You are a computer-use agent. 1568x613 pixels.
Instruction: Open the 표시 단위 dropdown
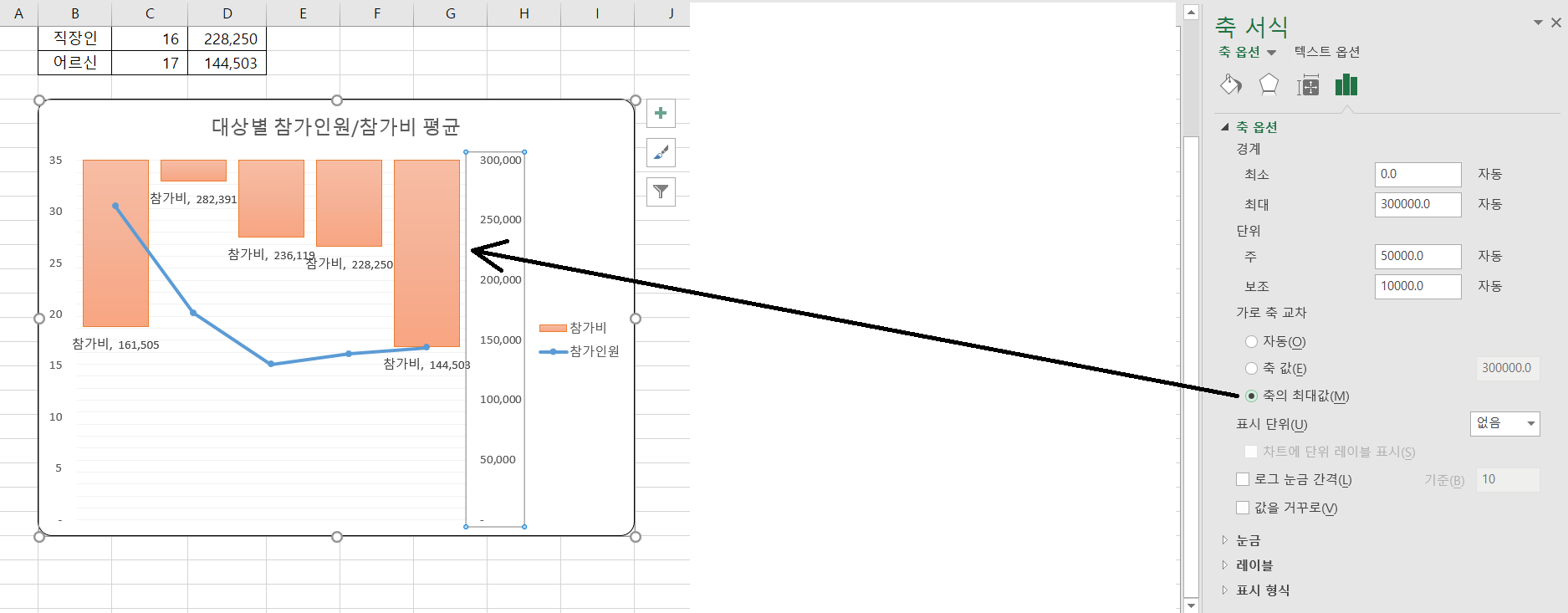pyautogui.click(x=1504, y=423)
